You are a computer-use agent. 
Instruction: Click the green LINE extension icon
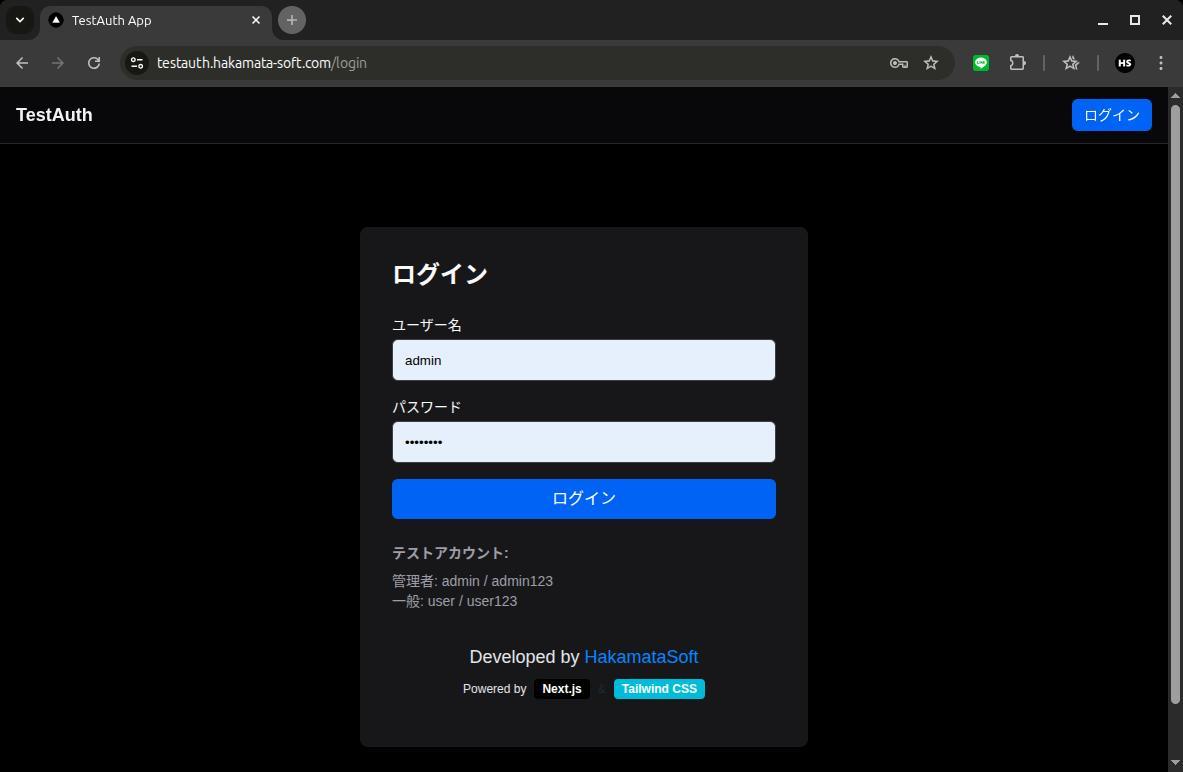[x=980, y=62]
